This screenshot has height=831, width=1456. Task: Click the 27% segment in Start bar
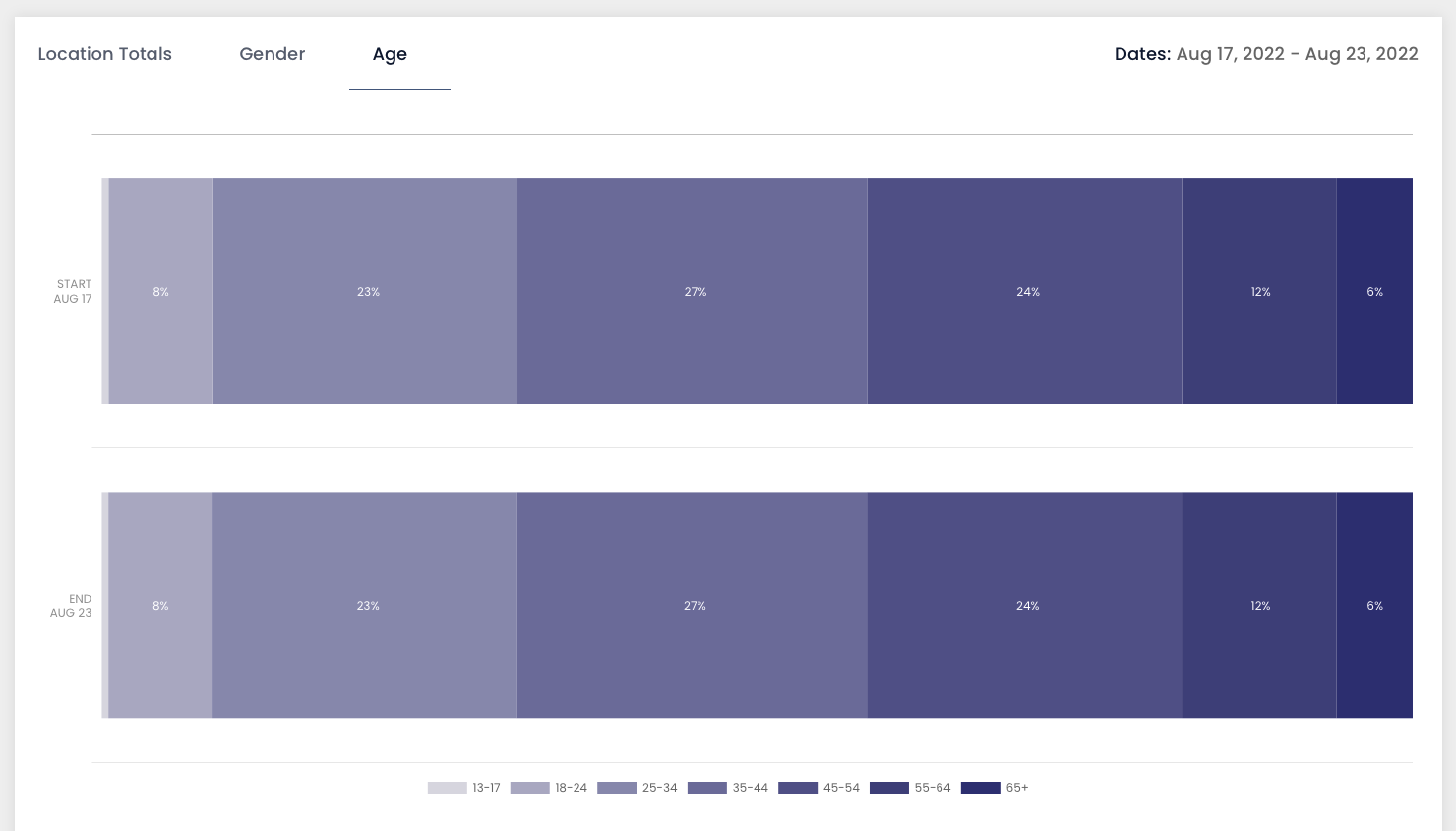[693, 291]
